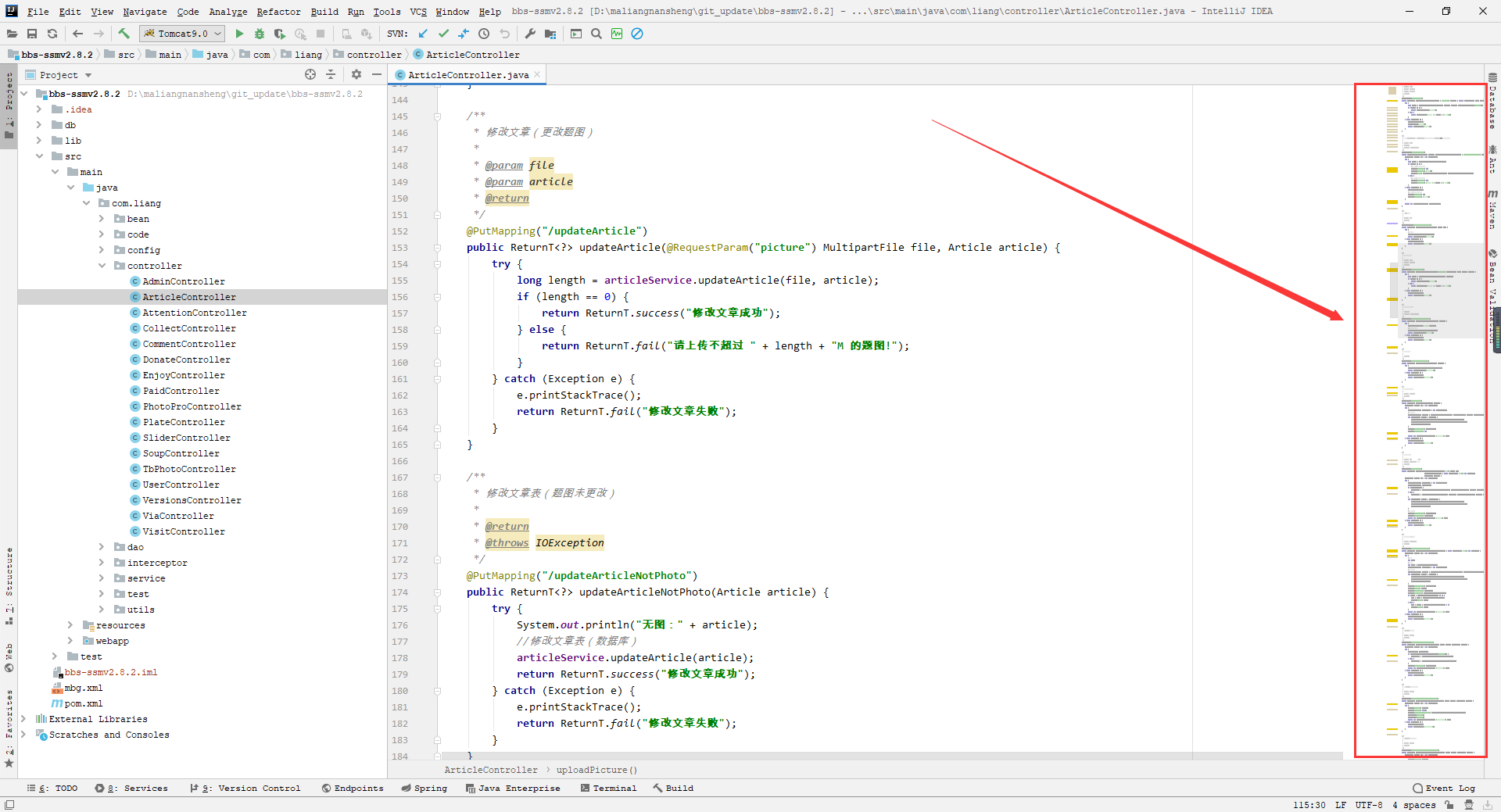Toggle the Ant tool window on right edge

click(x=1492, y=159)
